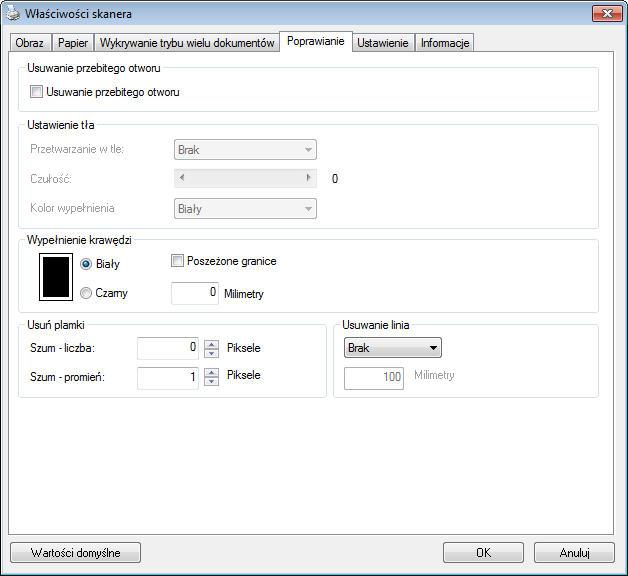Viewport: 628px width, 576px height.
Task: Click the scanner icon in title bar
Action: [x=13, y=14]
